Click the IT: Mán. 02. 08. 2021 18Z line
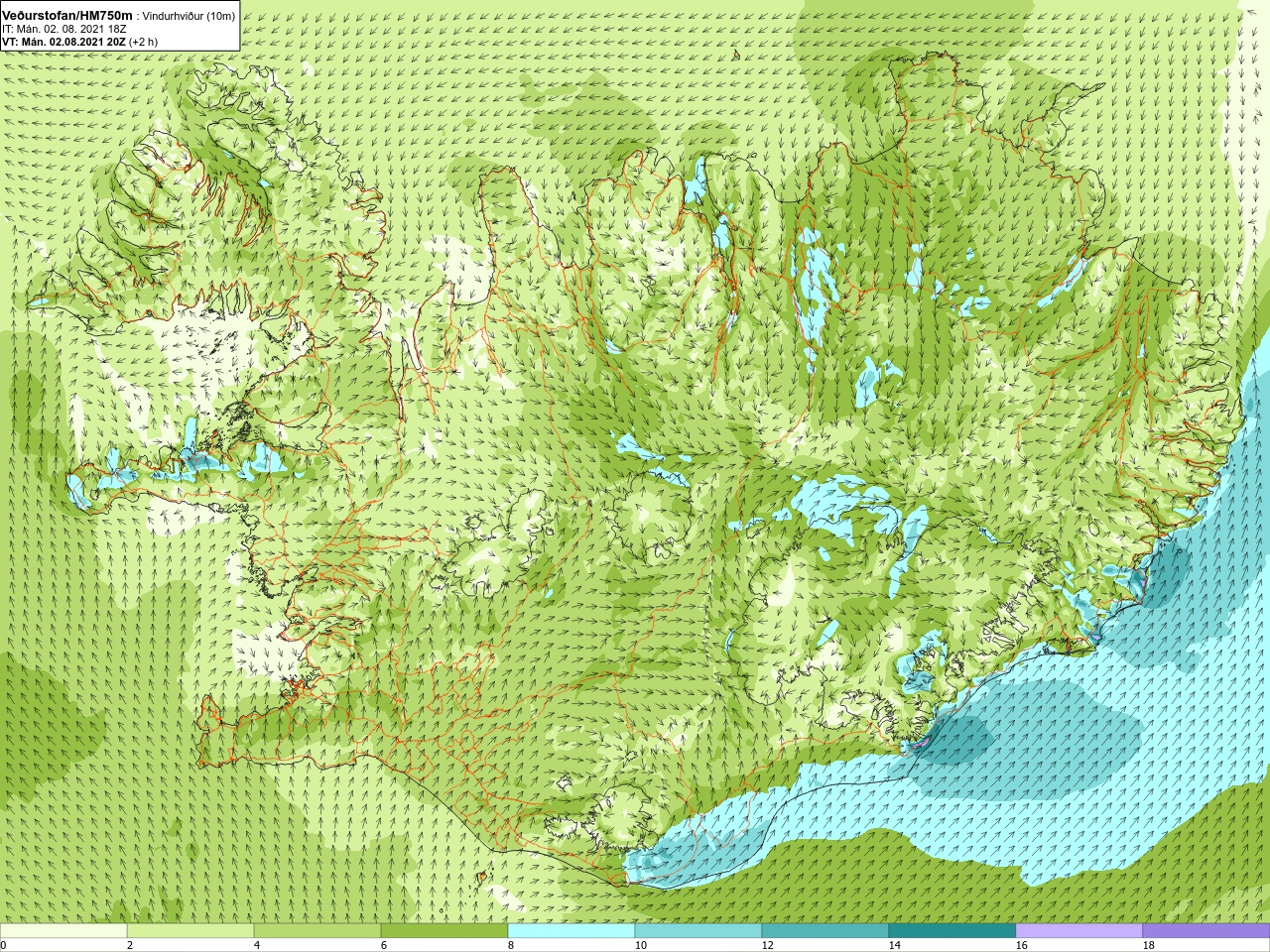The height and width of the screenshot is (952, 1270). point(65,29)
